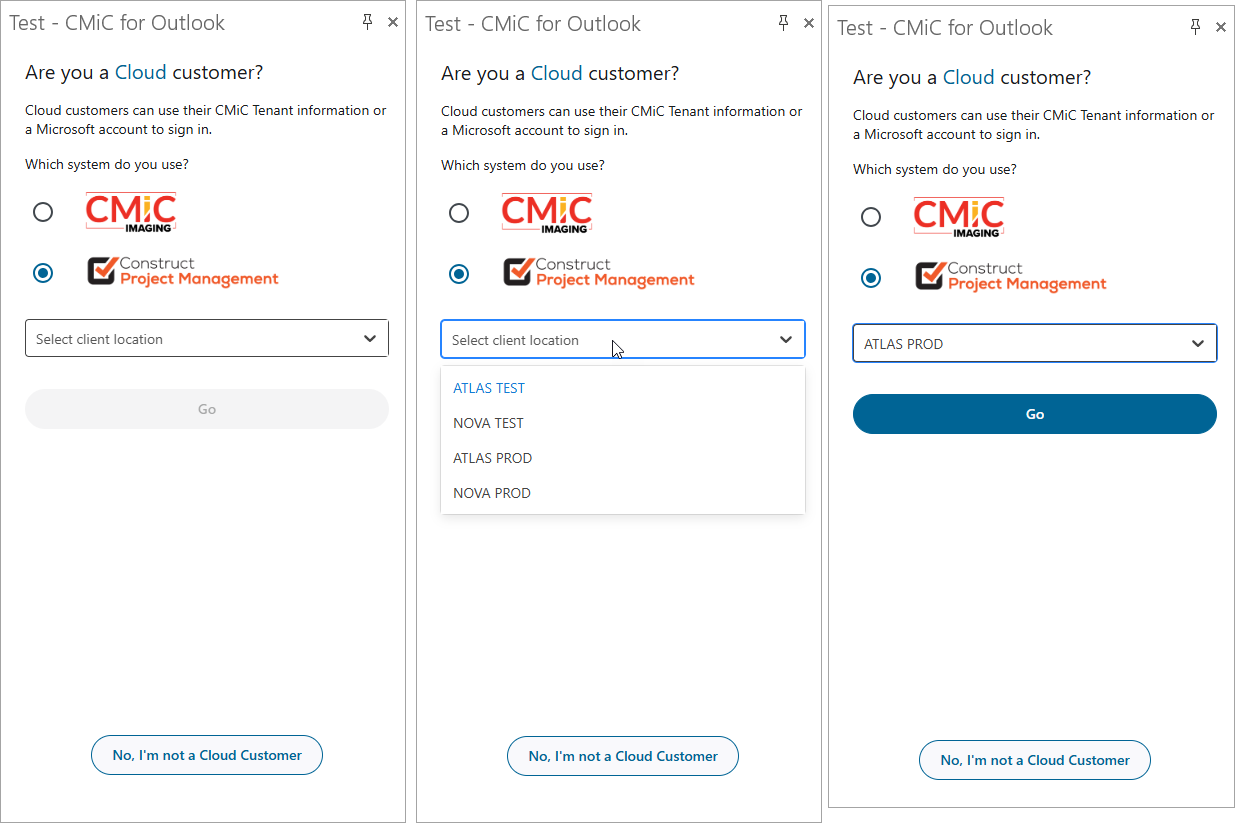The width and height of the screenshot is (1235, 823).
Task: Pin the pane showing ATLAS PROD selected
Action: tap(1195, 27)
